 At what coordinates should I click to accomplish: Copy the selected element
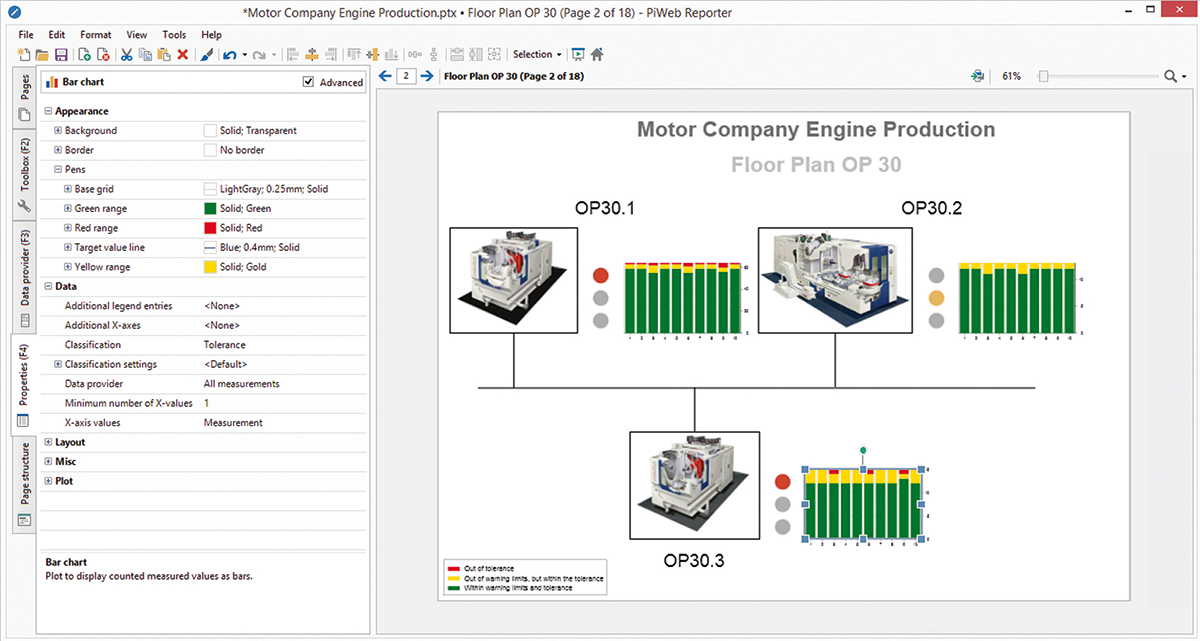tap(146, 55)
